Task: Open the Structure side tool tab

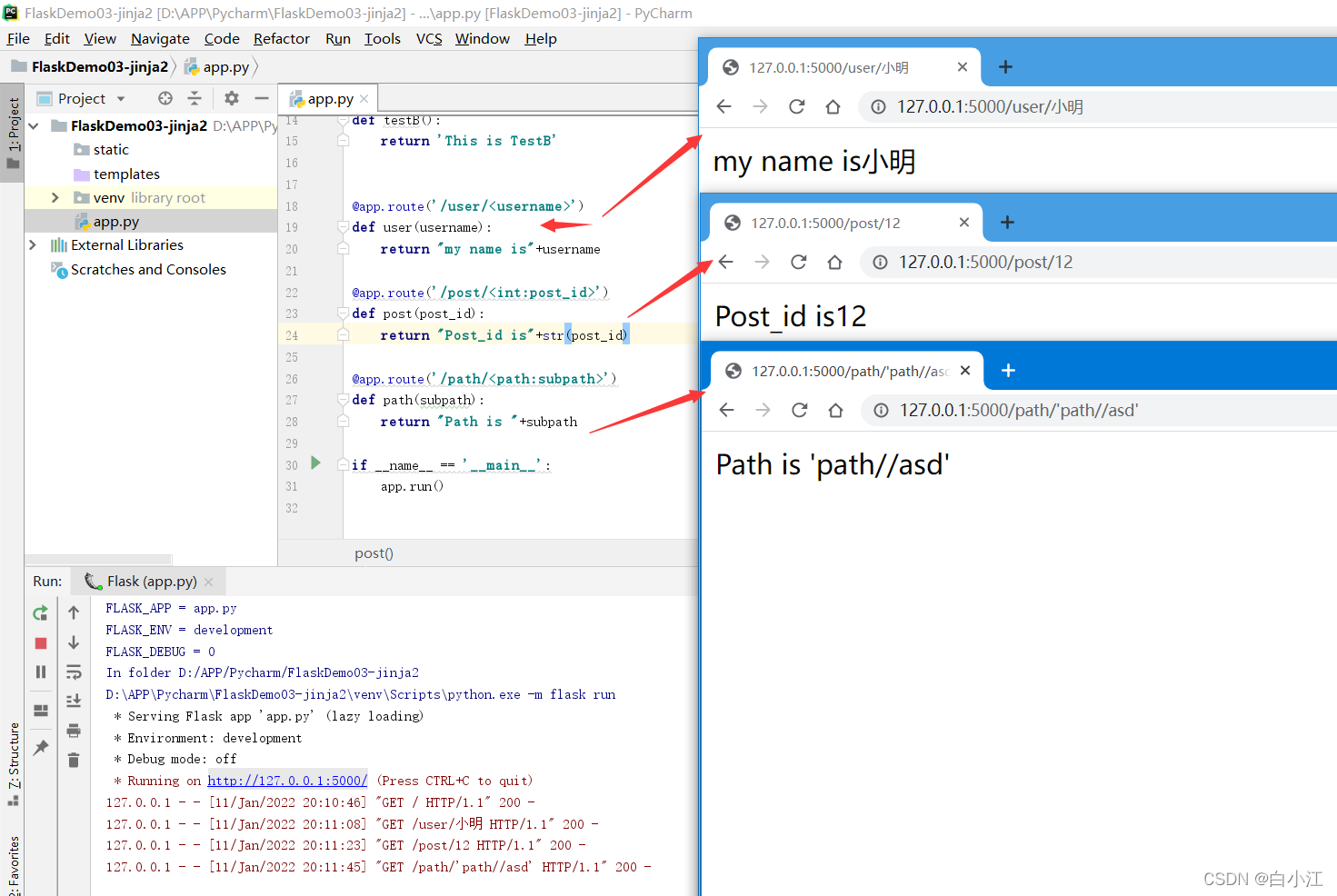Action: 13,763
